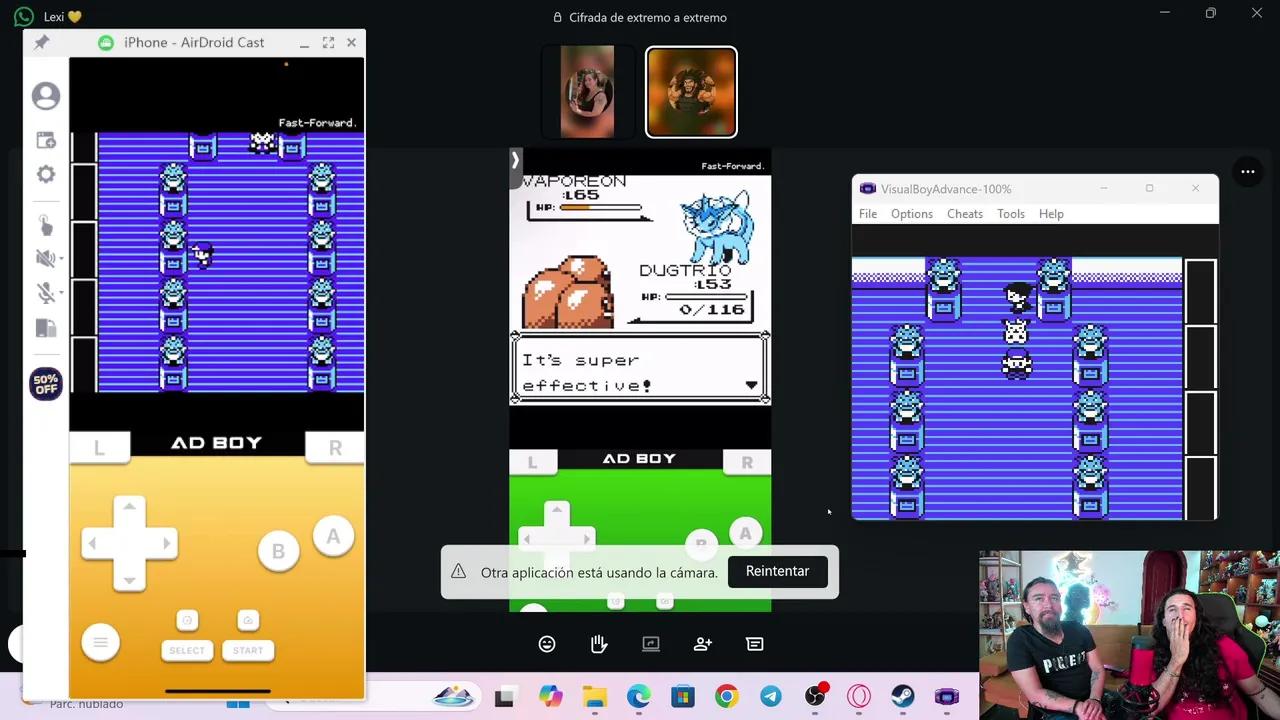Open the Options menu in VisualBoyAdvance
Viewport: 1280px width, 720px height.
(912, 214)
